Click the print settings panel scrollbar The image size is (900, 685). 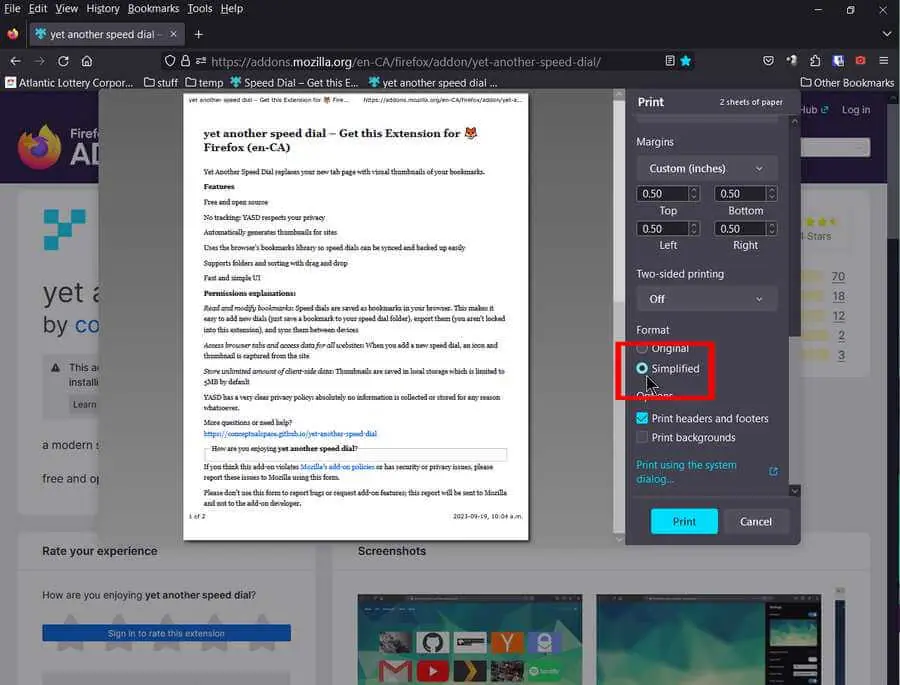[x=794, y=230]
